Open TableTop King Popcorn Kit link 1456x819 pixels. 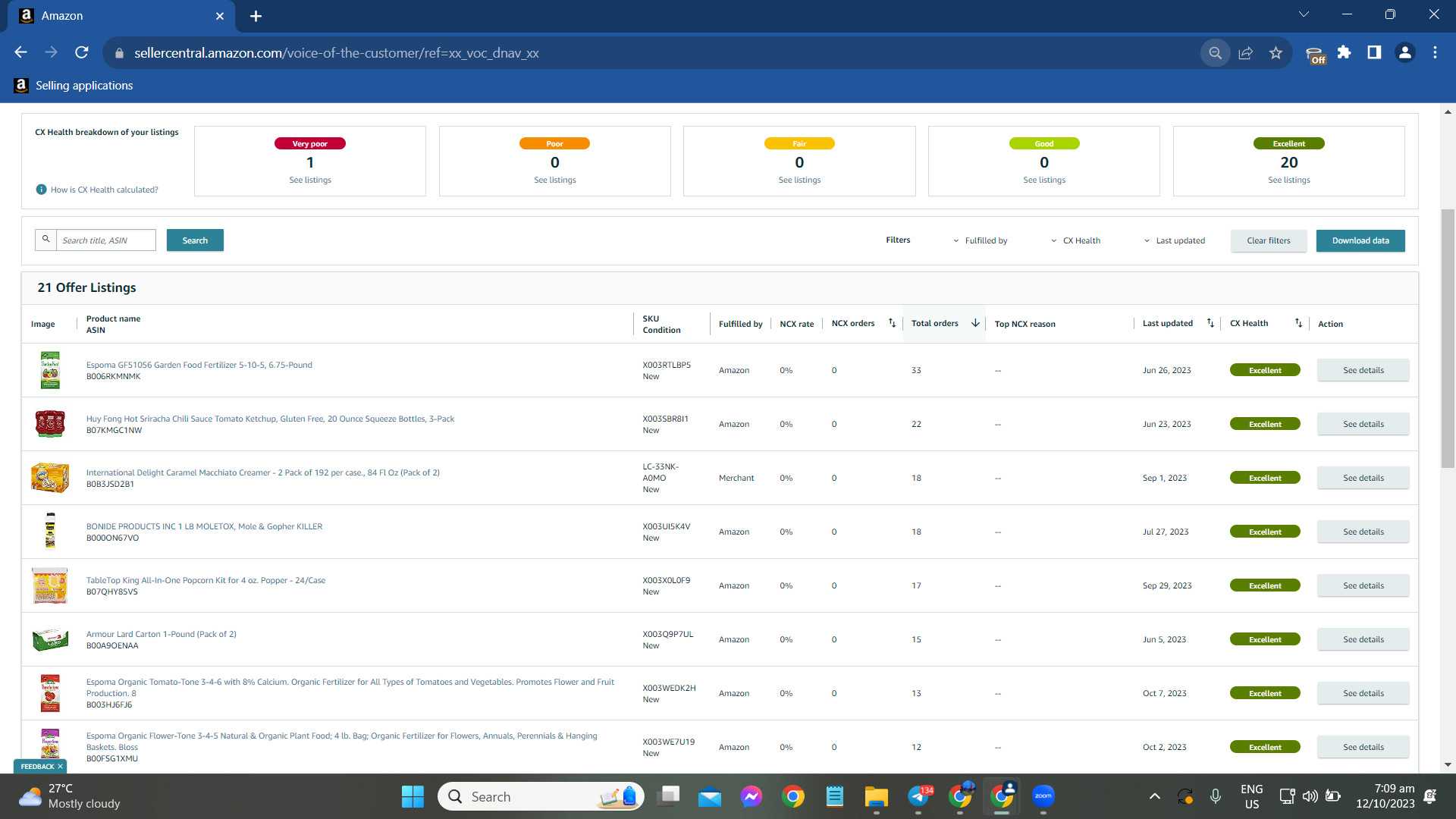point(206,580)
